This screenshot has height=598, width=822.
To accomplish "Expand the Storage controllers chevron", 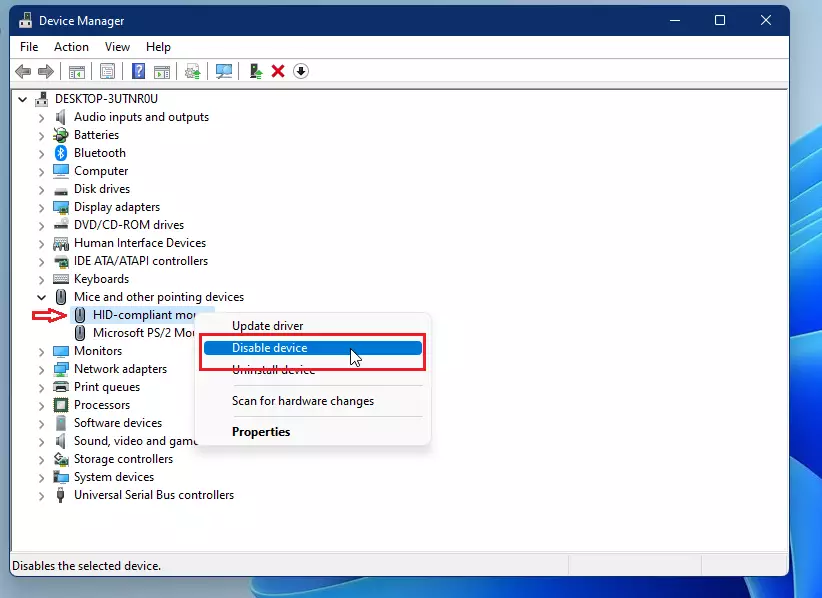I will tap(41, 459).
